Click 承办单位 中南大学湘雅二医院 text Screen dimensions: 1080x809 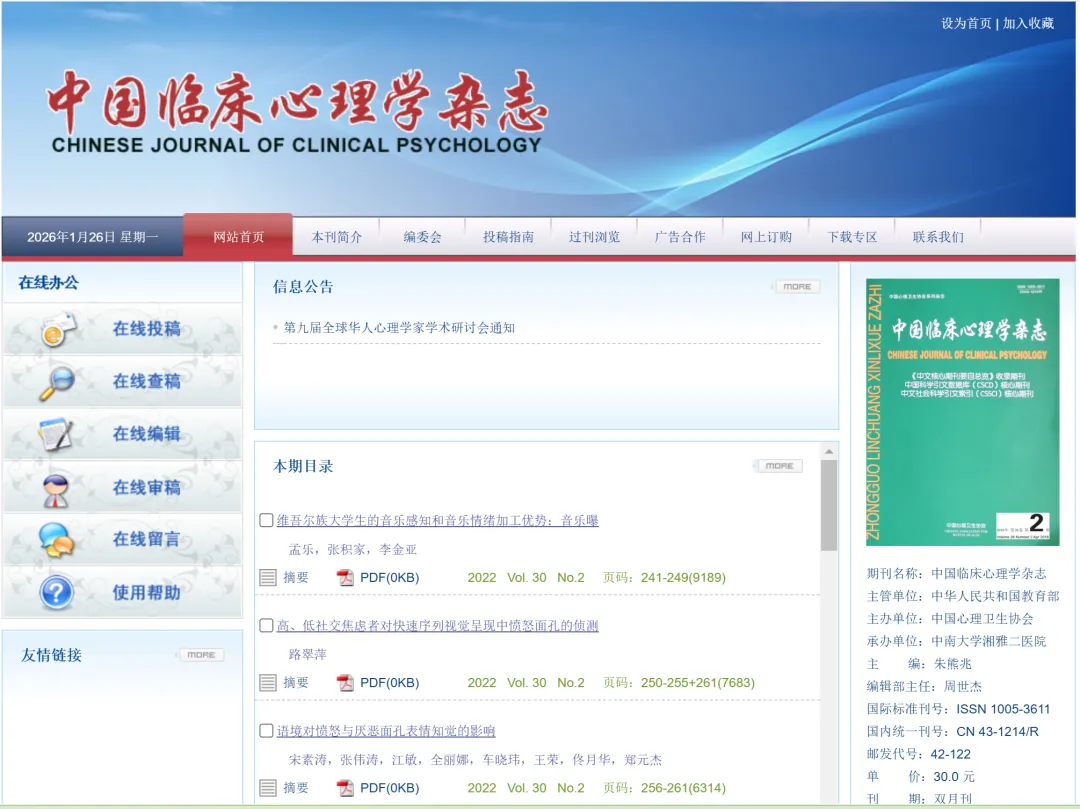pos(956,641)
